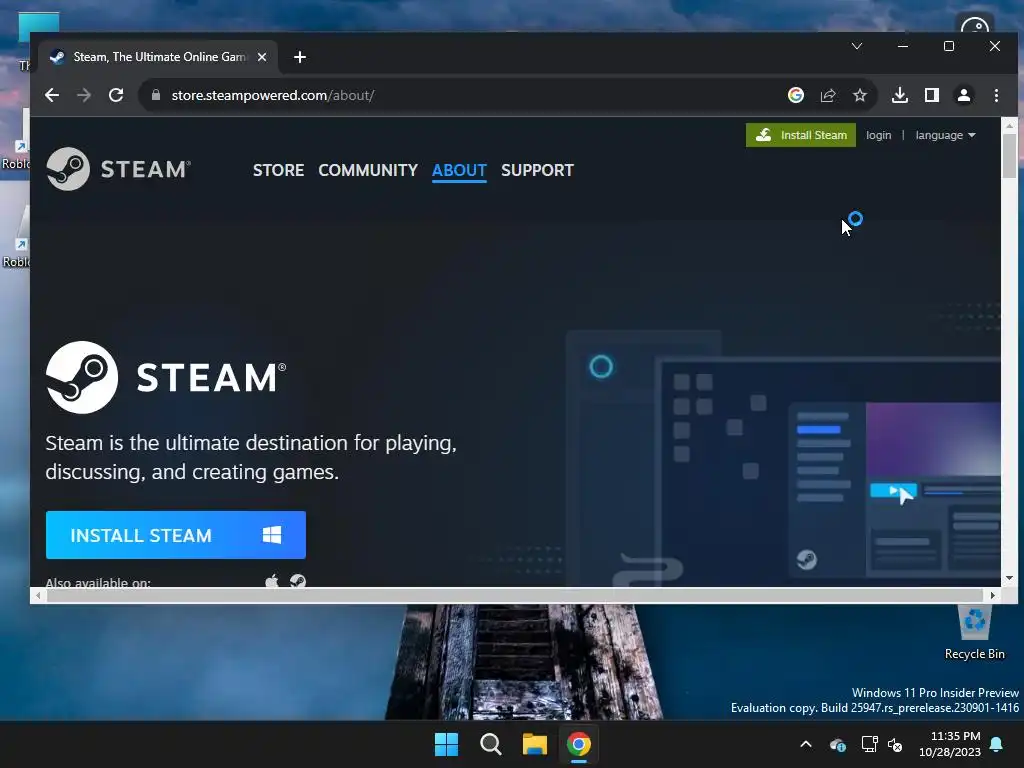Open the Google icon in address bar
The height and width of the screenshot is (768, 1024).
[x=795, y=95]
